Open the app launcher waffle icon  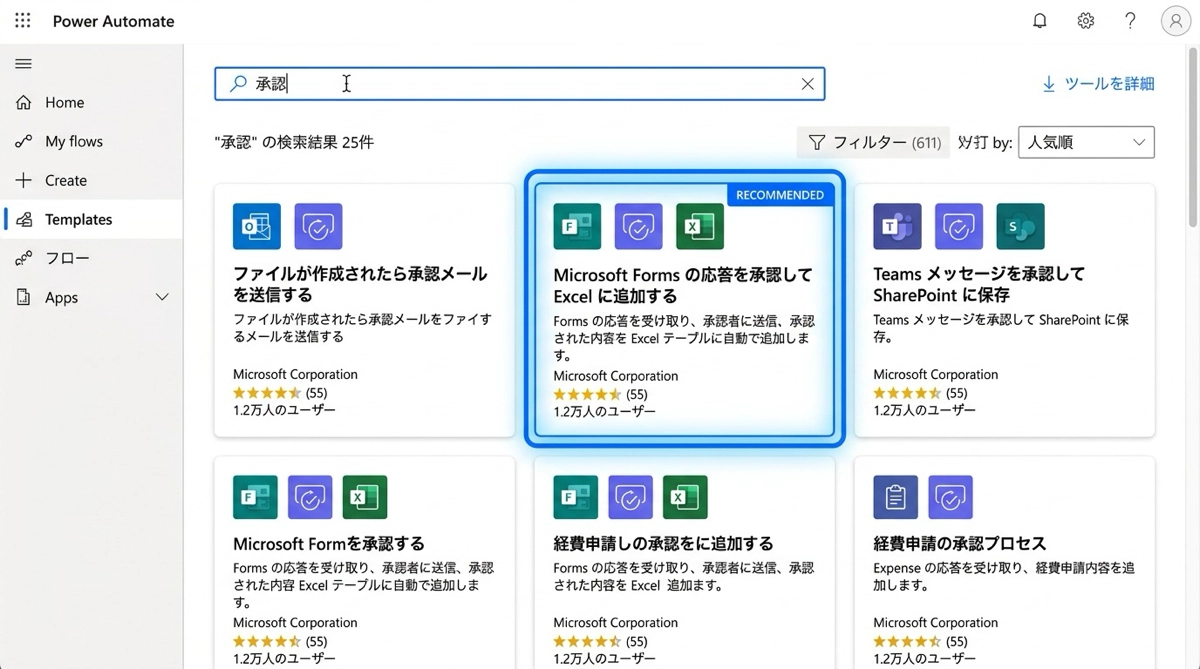point(22,21)
